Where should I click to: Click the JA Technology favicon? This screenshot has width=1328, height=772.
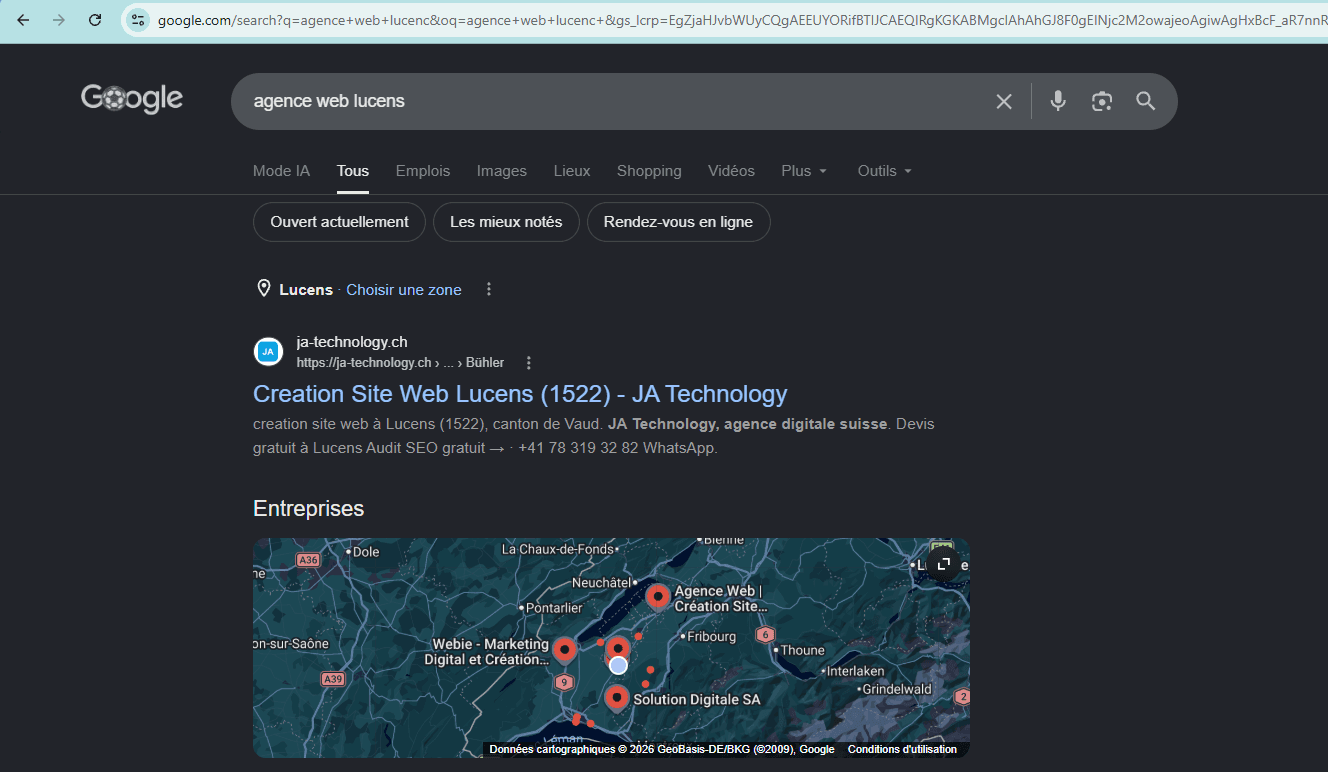coord(267,351)
